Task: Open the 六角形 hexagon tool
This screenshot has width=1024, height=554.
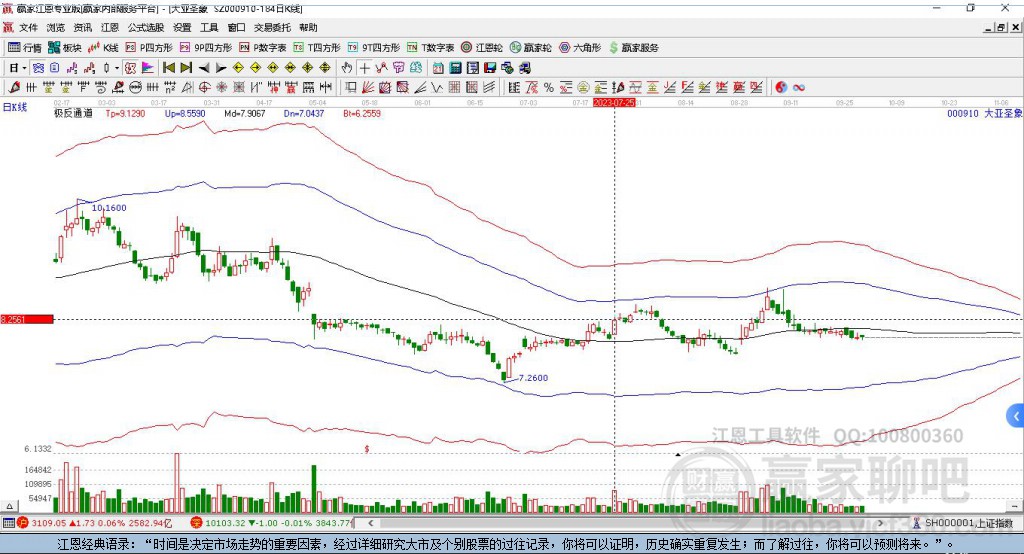Action: pos(580,48)
